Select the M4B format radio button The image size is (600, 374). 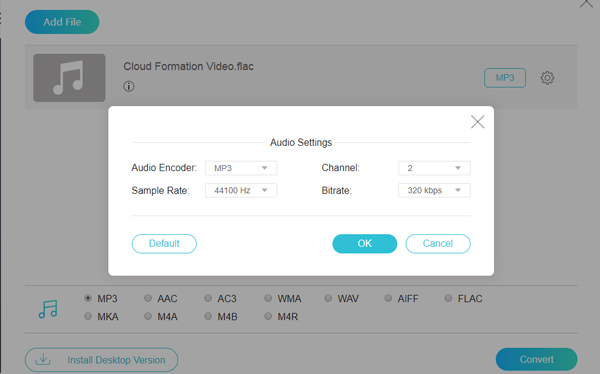tap(208, 316)
